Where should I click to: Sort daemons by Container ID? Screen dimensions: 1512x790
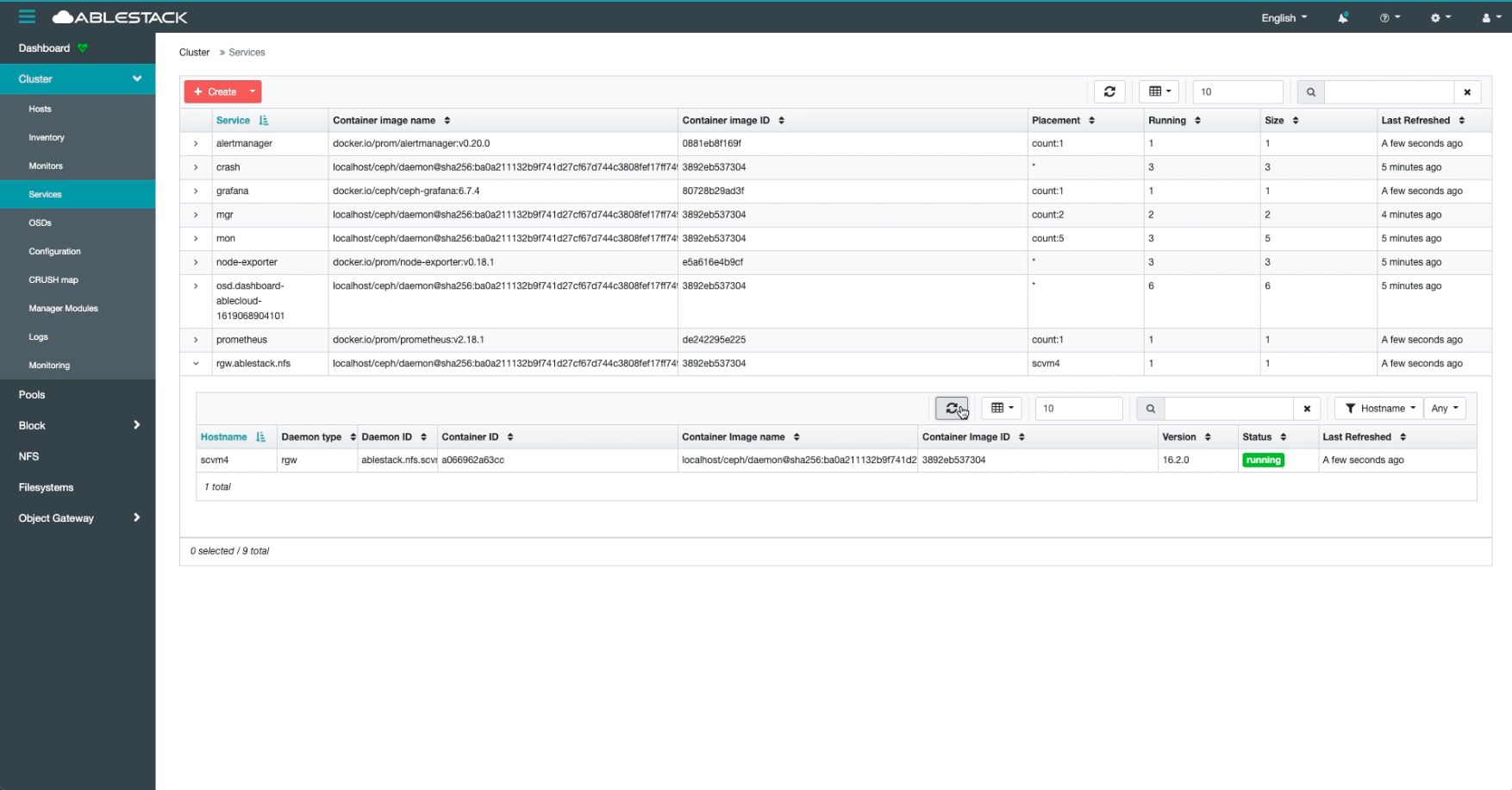(x=509, y=437)
